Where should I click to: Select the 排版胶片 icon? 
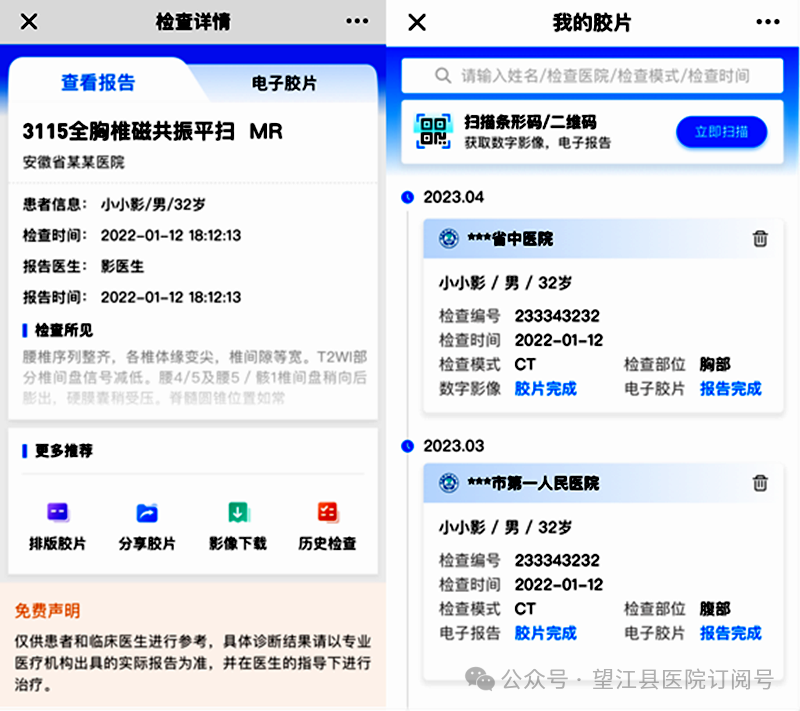(56, 513)
